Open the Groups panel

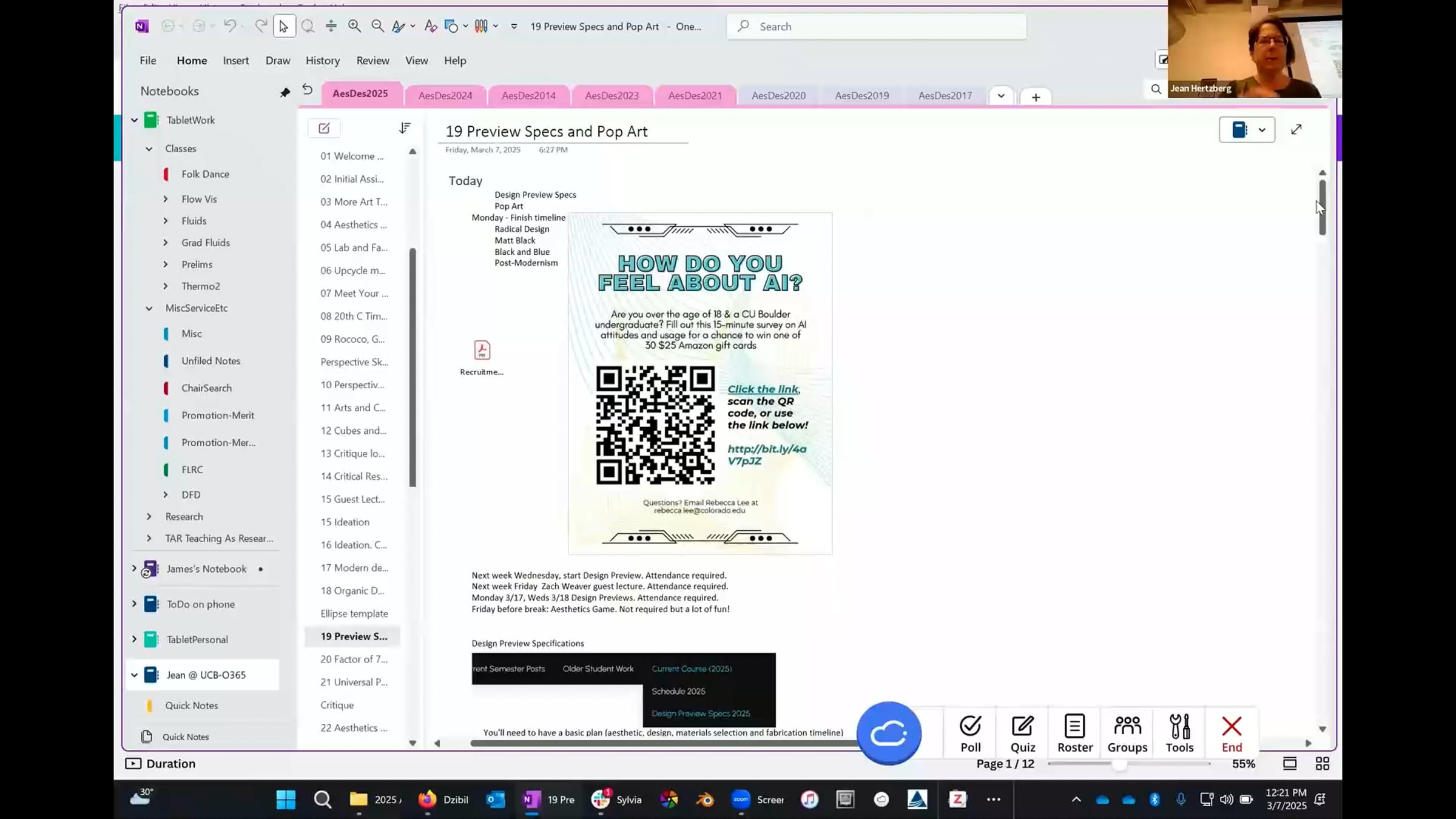[x=1127, y=733]
